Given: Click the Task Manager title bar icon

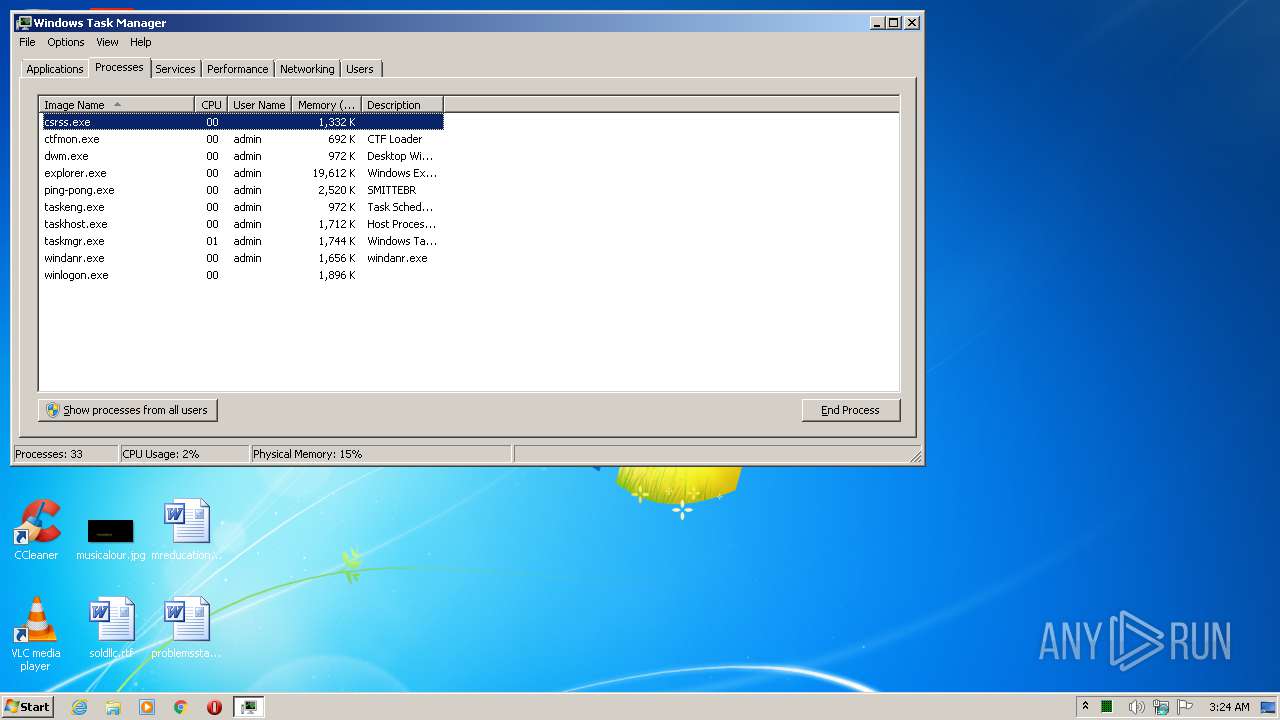Looking at the screenshot, I should [24, 22].
